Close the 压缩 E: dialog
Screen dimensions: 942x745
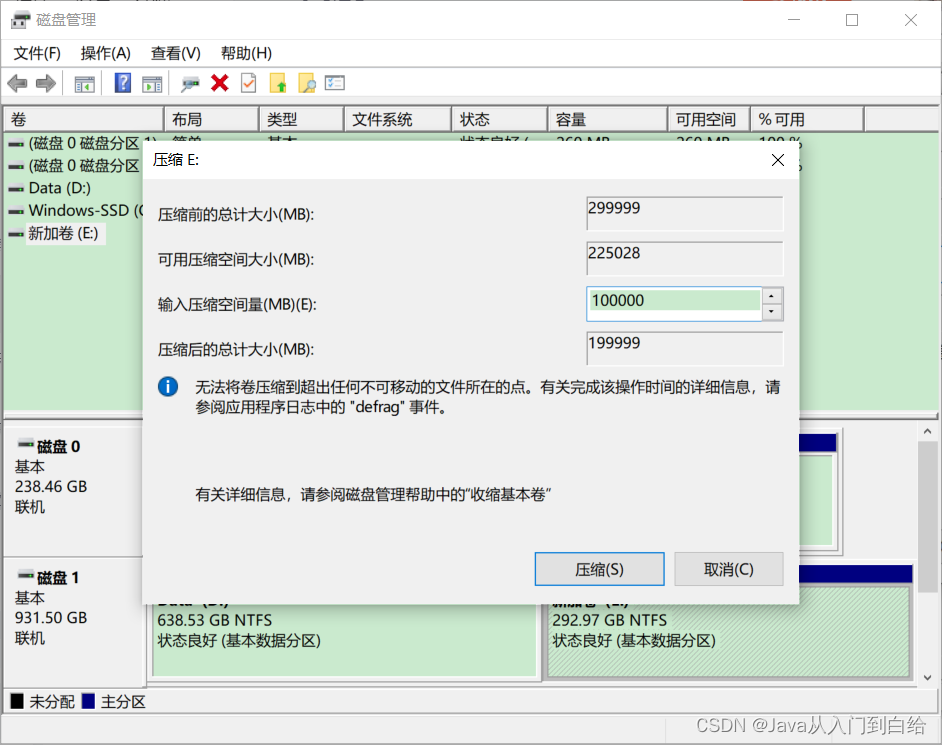[777, 160]
